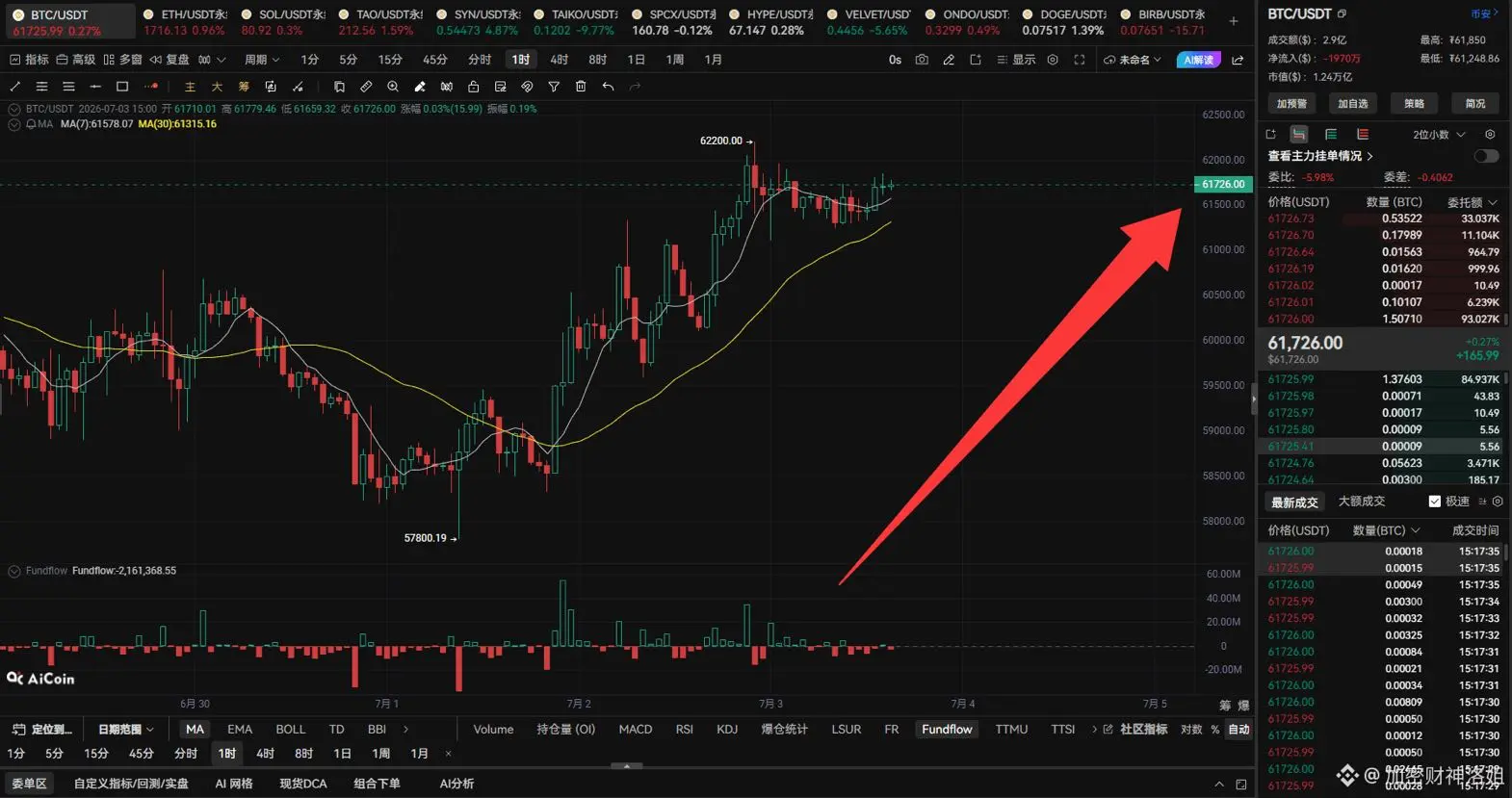The width and height of the screenshot is (1512, 798).
Task: Expand the 委托额 column dropdown
Action: 1473,202
